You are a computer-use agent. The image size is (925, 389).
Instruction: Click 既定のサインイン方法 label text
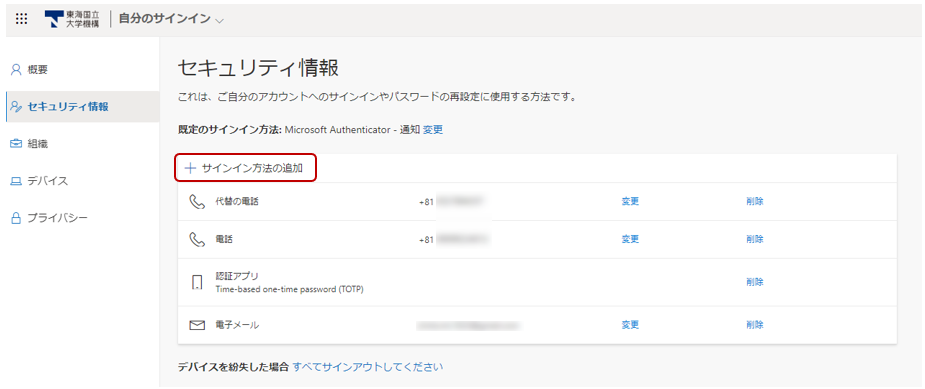coord(230,129)
